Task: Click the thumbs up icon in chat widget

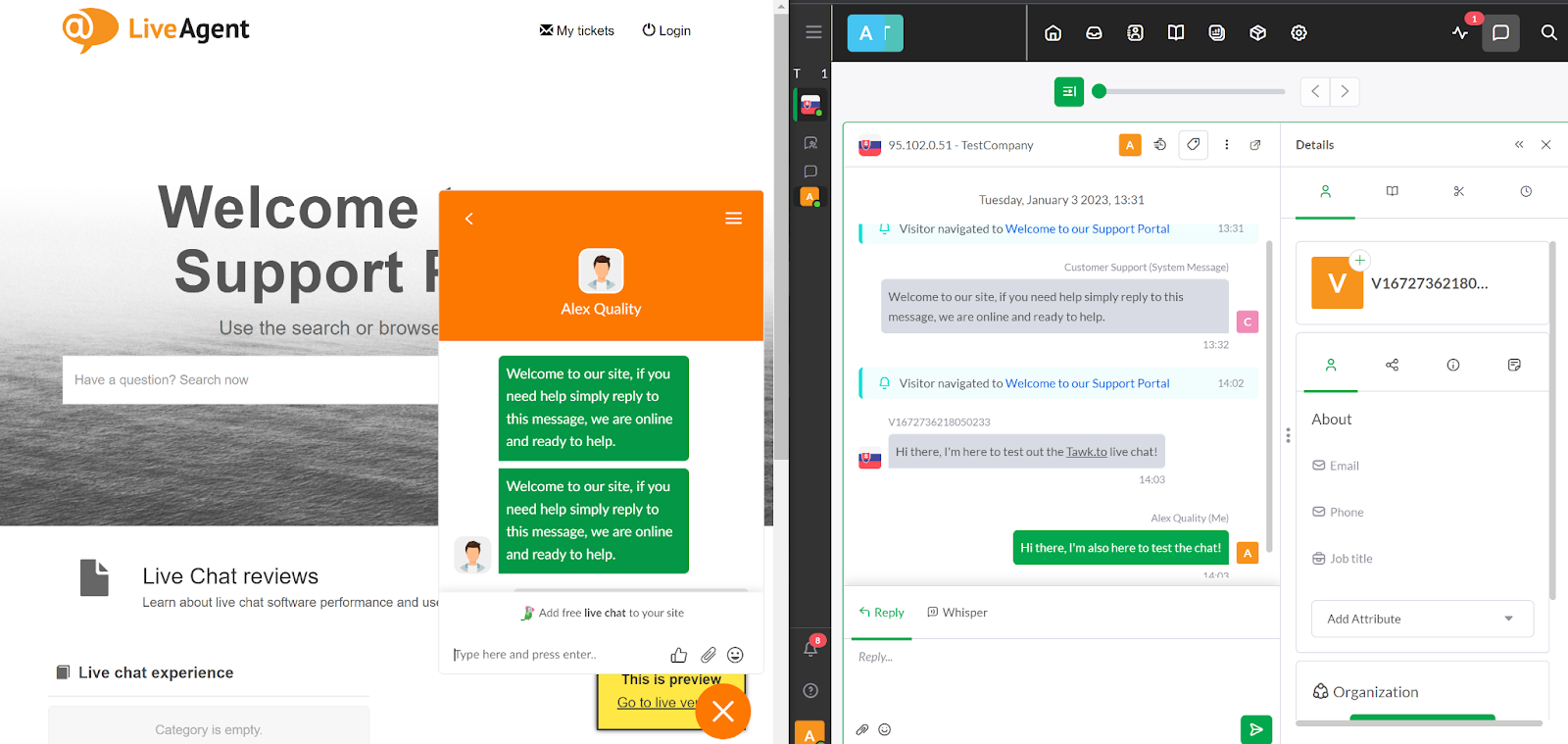Action: coord(678,655)
